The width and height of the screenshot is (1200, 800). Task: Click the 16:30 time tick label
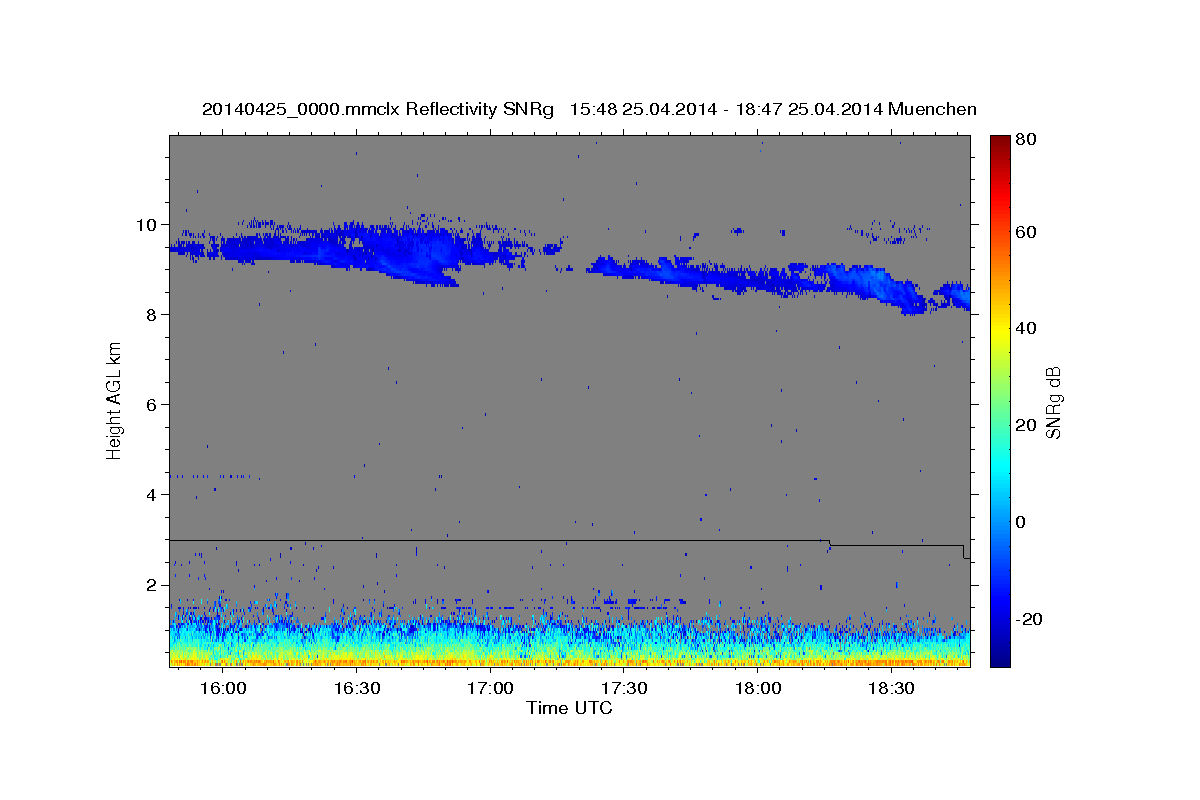click(357, 688)
